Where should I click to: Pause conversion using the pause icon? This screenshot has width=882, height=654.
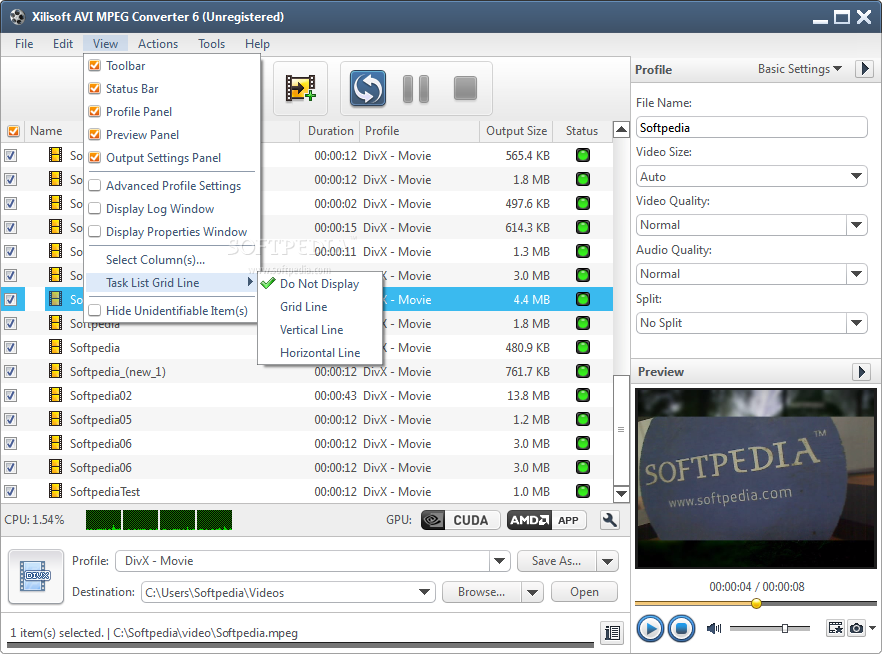(416, 89)
